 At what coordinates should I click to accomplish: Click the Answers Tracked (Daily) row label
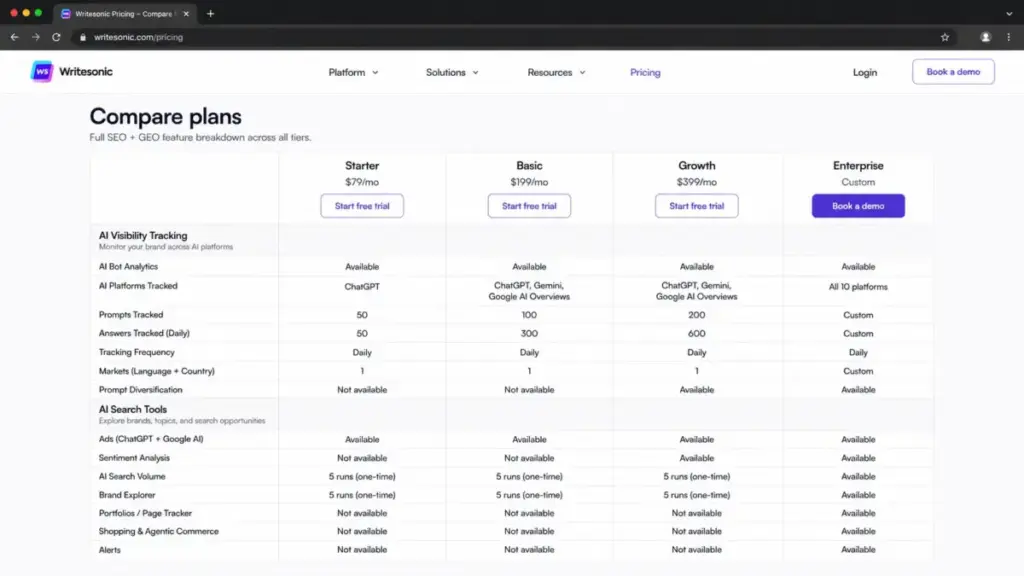(144, 333)
